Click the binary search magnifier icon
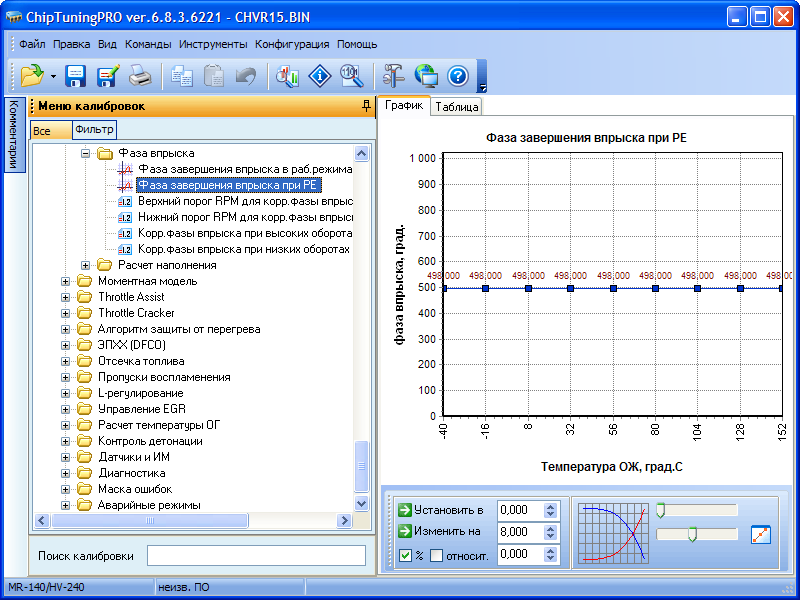800x600 pixels. 350,75
